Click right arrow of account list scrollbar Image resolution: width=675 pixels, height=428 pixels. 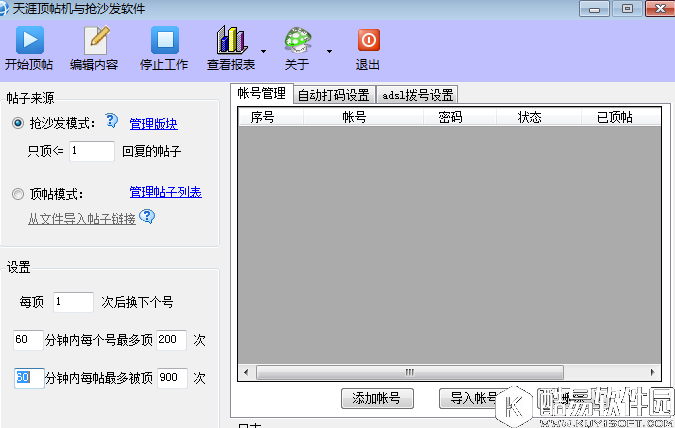(653, 372)
